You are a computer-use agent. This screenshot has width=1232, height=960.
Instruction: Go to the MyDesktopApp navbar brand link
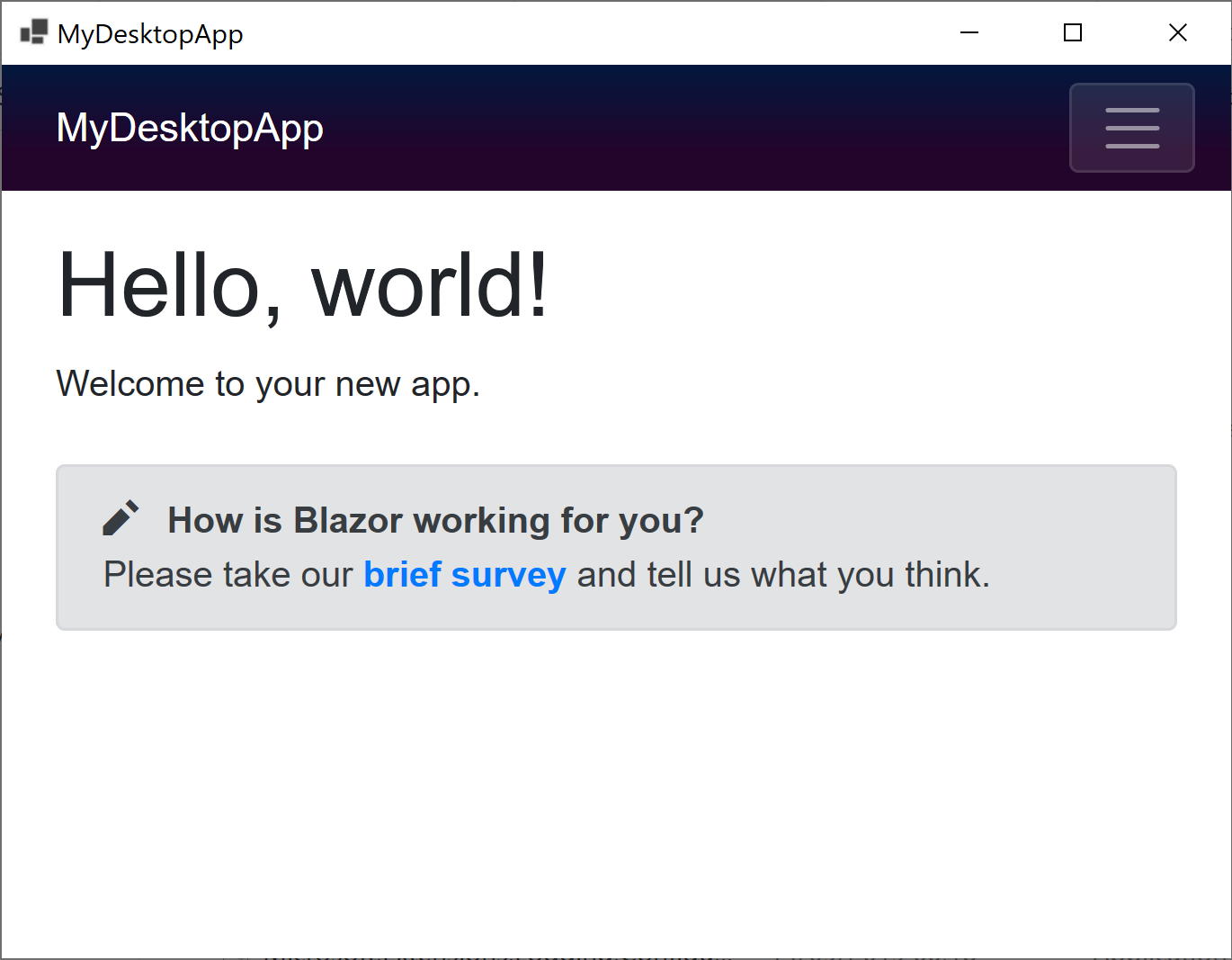[x=190, y=128]
